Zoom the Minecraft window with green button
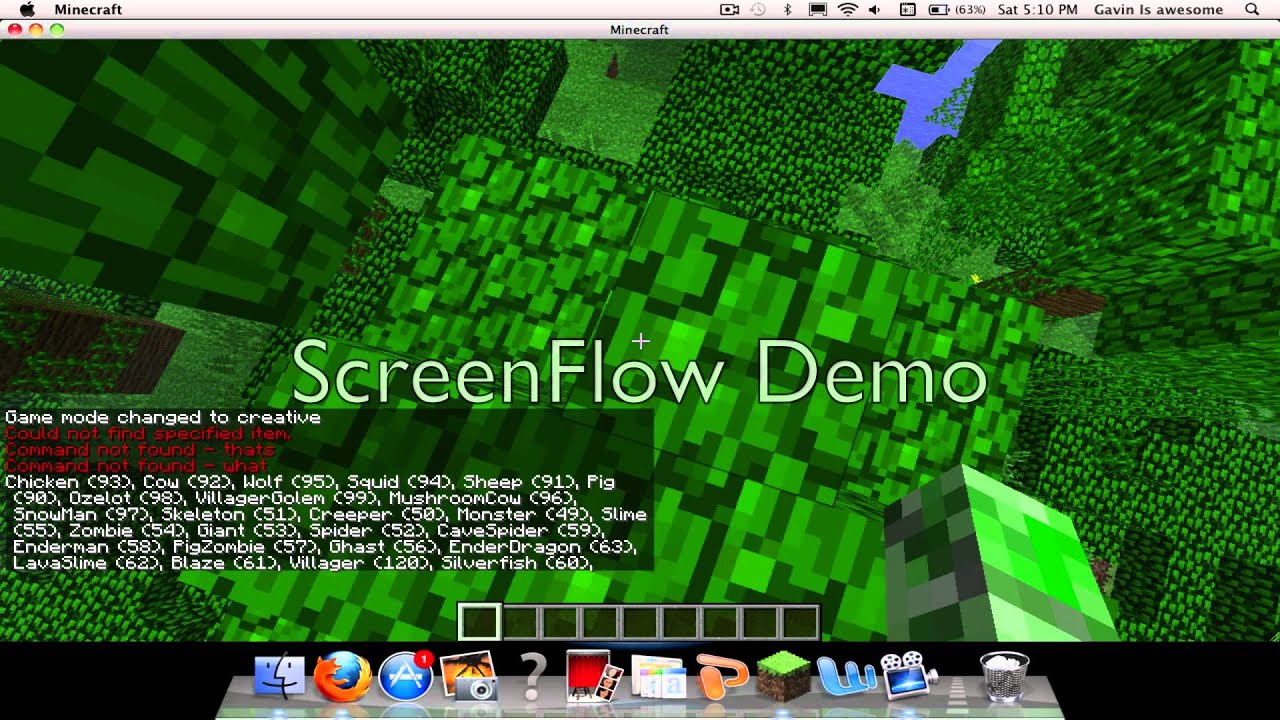1280x720 pixels. pyautogui.click(x=57, y=30)
